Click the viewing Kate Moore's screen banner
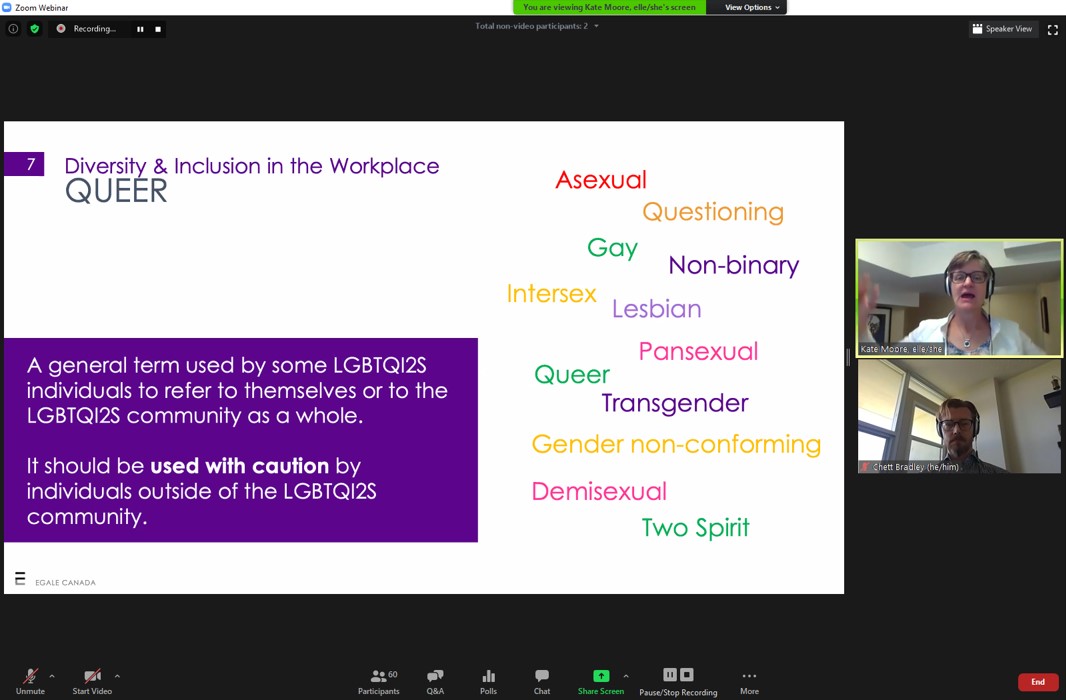Viewport: 1066px width, 700px height. click(609, 7)
